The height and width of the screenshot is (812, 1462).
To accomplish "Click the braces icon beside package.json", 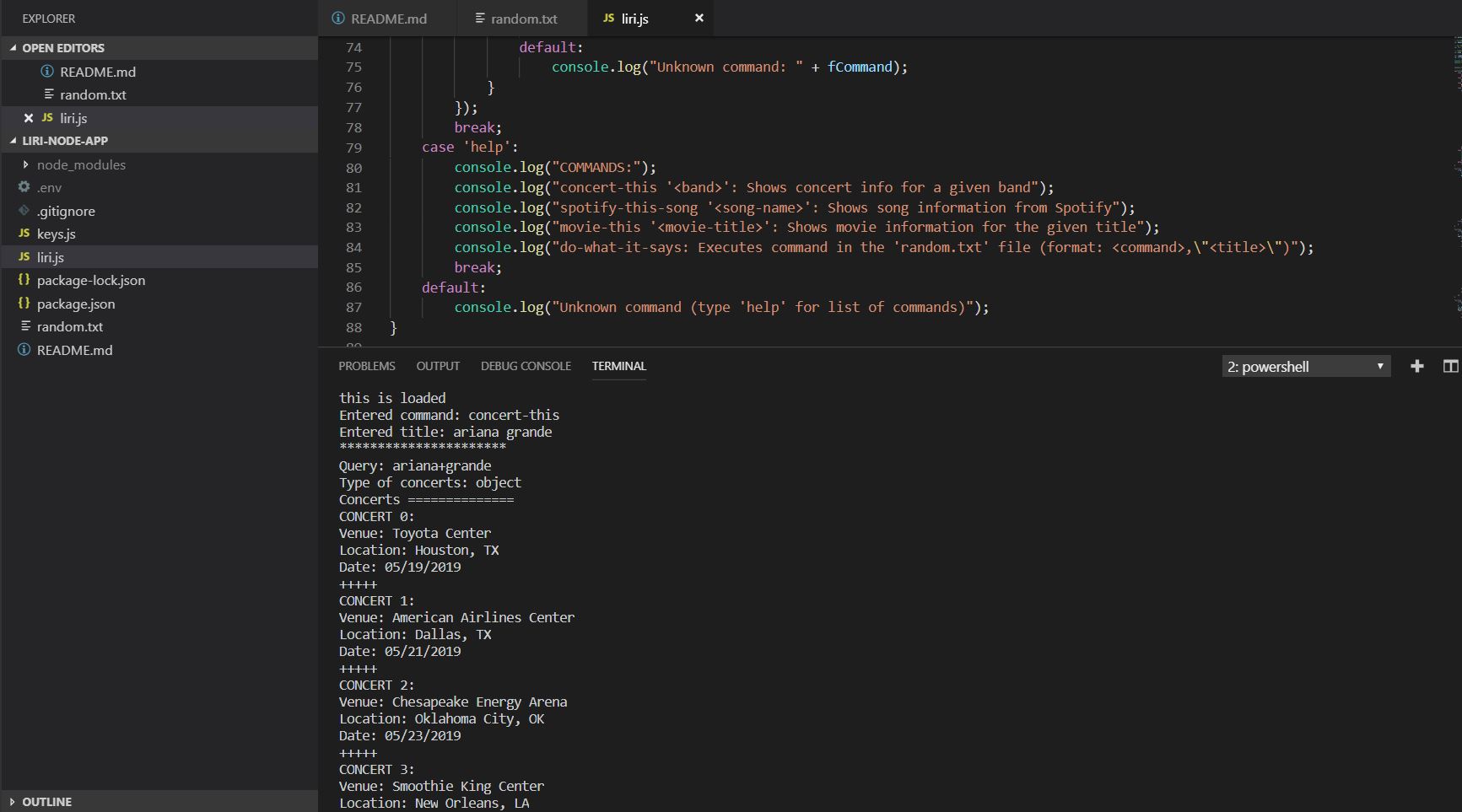I will click(24, 303).
